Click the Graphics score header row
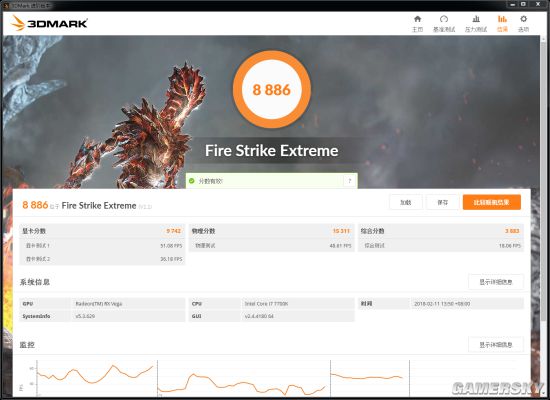The image size is (550, 400). (x=102, y=231)
